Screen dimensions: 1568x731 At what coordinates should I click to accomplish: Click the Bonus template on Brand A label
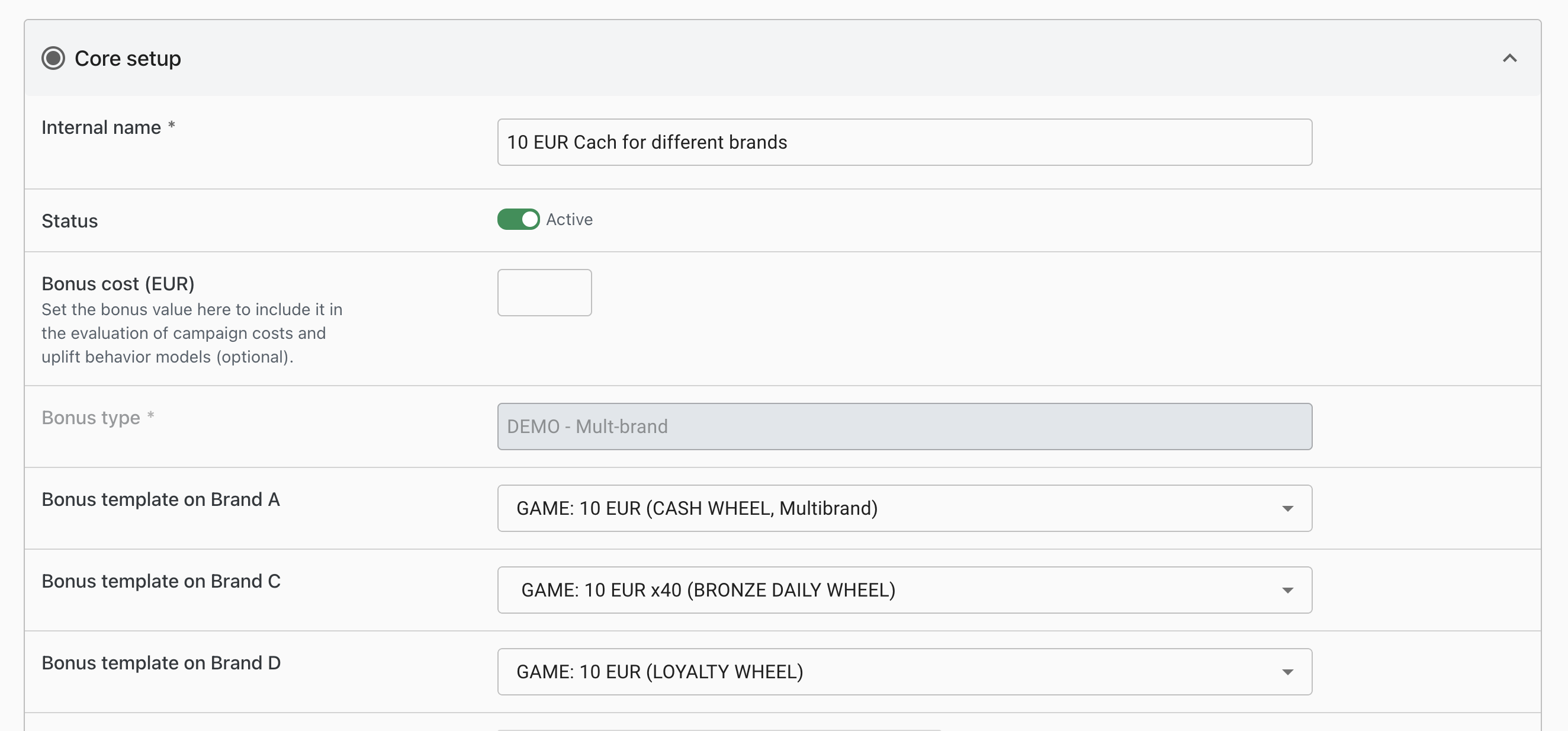point(160,499)
